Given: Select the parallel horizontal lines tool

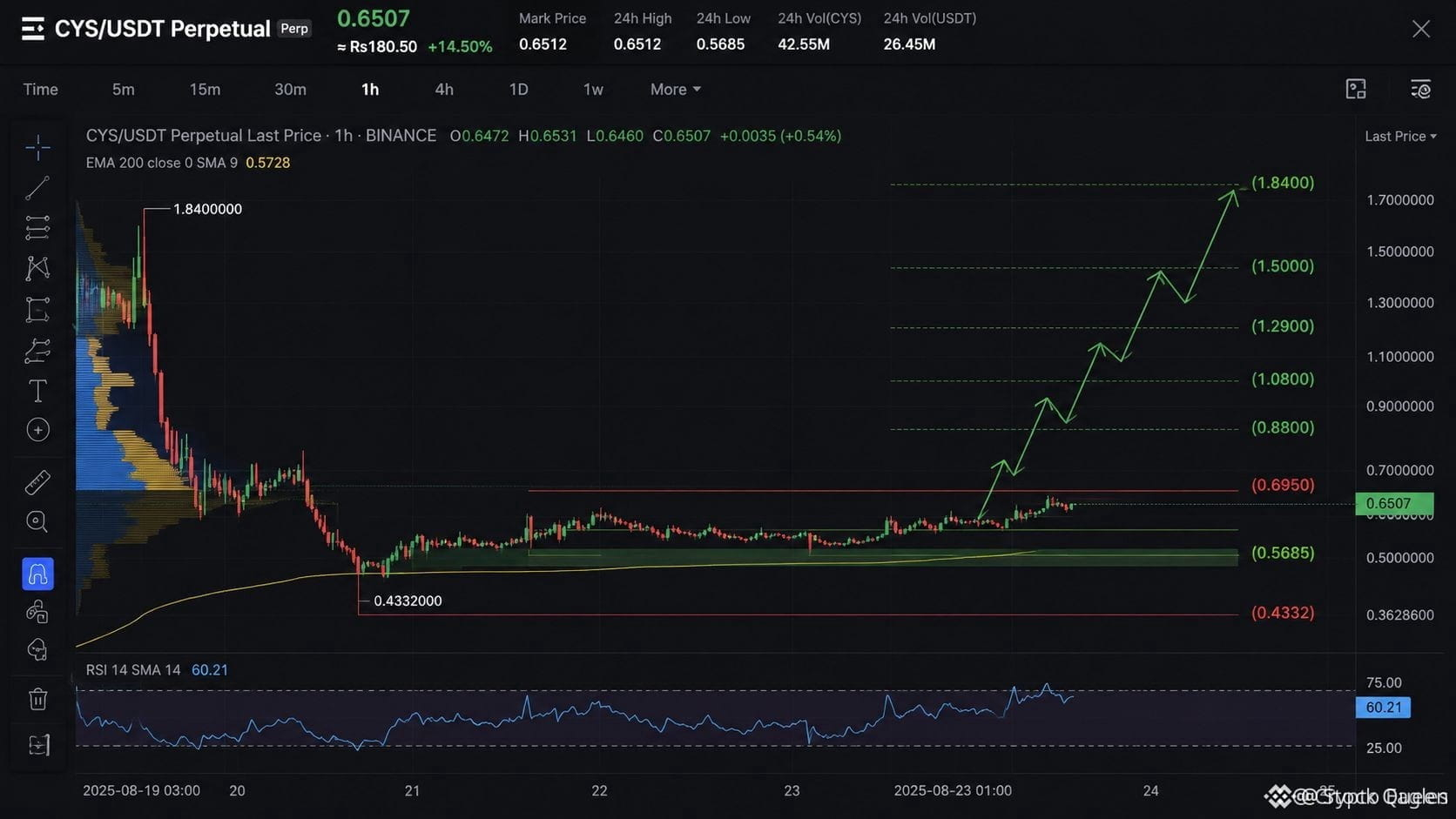Looking at the screenshot, I should (37, 228).
